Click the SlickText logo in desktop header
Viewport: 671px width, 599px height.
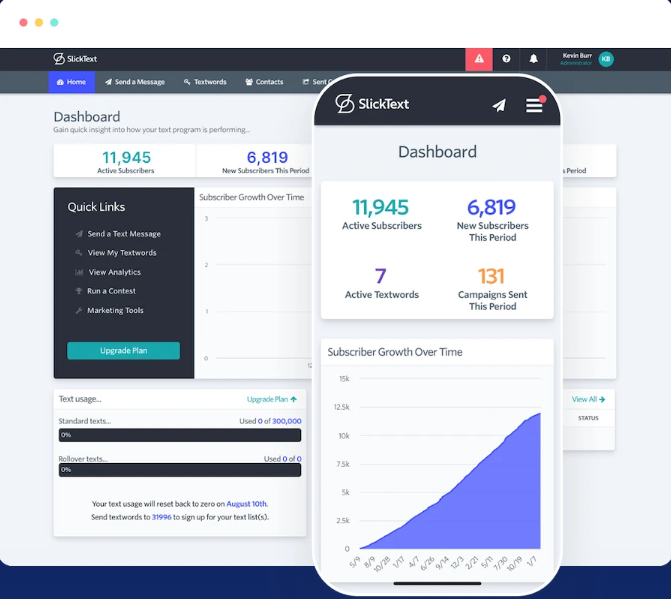point(75,59)
